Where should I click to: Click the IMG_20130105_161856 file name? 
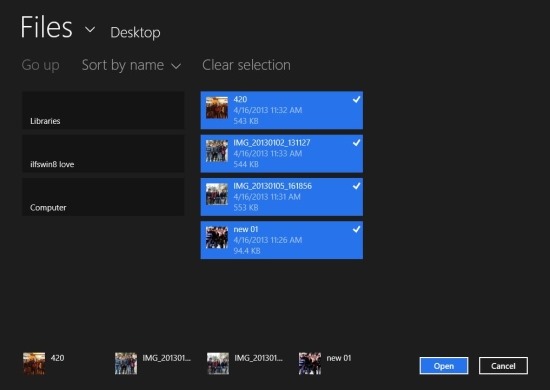[x=273, y=186]
